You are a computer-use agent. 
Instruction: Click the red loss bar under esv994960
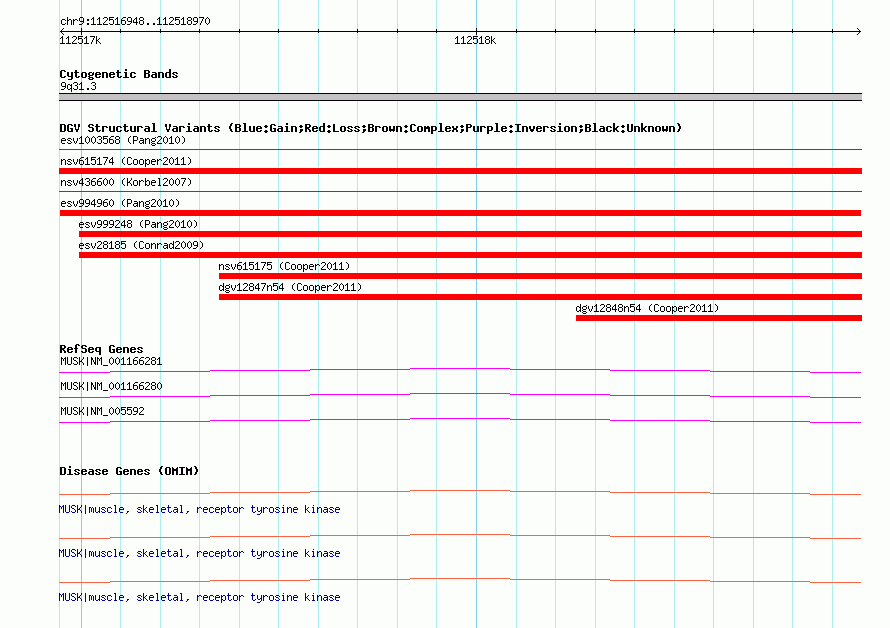[x=460, y=213]
